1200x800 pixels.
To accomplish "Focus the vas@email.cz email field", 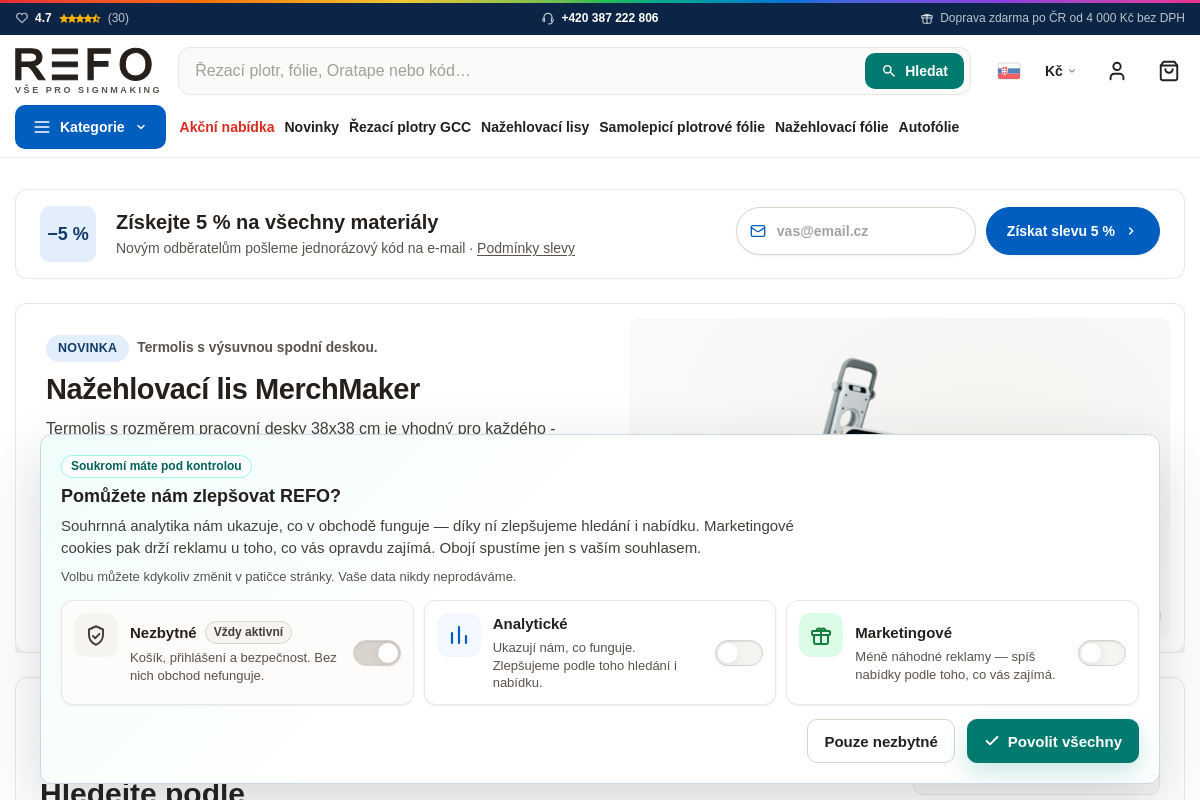I will [x=856, y=231].
